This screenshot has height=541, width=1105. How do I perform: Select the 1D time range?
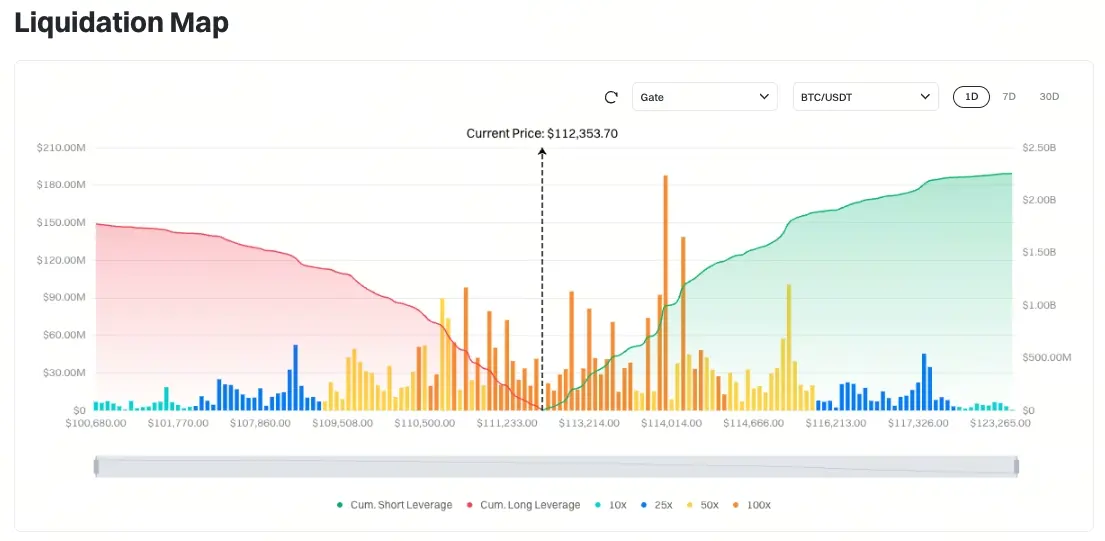pos(971,97)
